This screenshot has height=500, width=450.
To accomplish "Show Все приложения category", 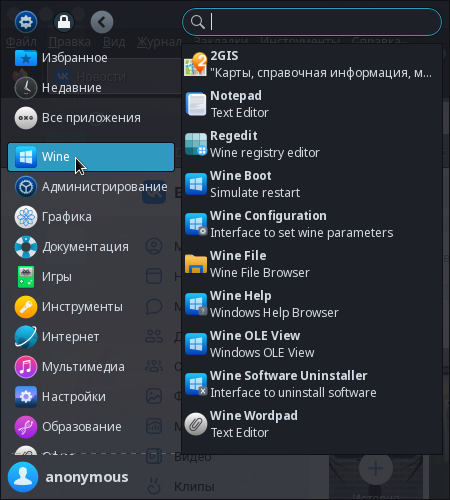I will [91, 118].
